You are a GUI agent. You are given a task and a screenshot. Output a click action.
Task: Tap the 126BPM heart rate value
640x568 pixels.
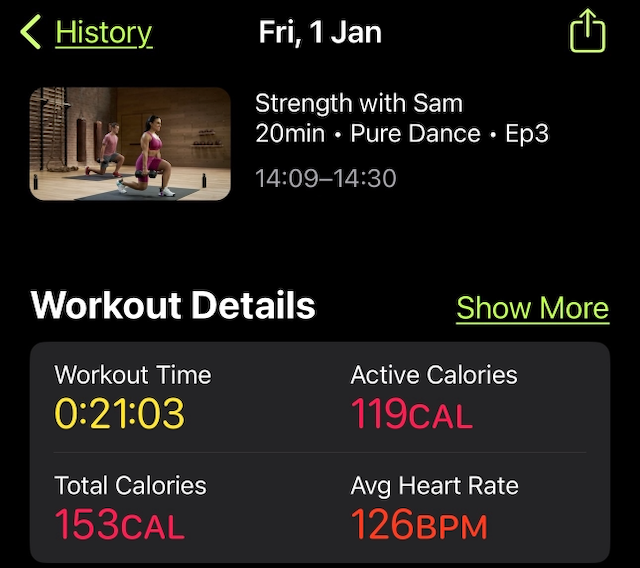coord(419,524)
